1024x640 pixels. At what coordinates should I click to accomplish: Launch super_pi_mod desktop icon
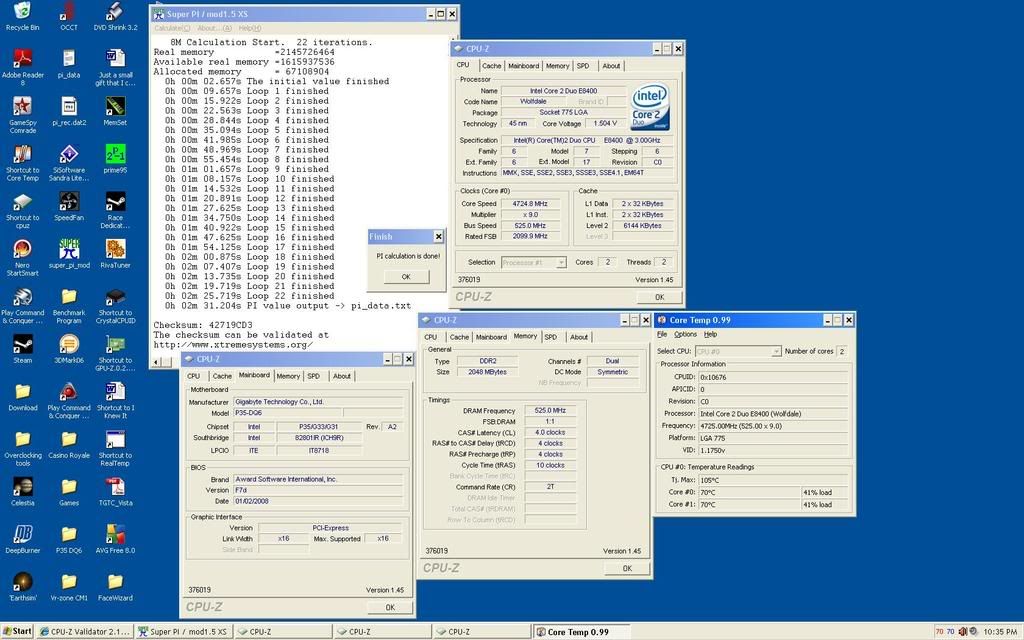pos(69,250)
